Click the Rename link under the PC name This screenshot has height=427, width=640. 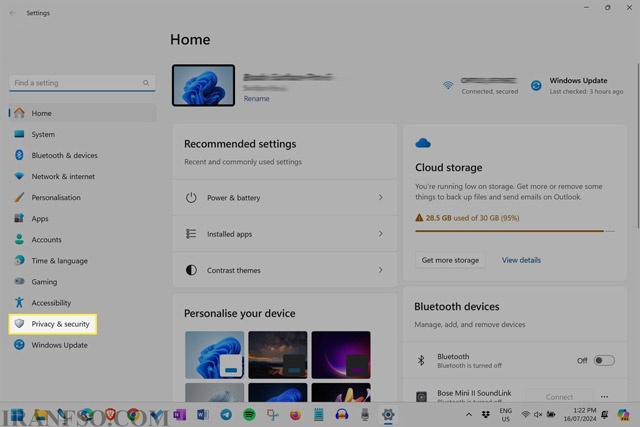pyautogui.click(x=256, y=99)
